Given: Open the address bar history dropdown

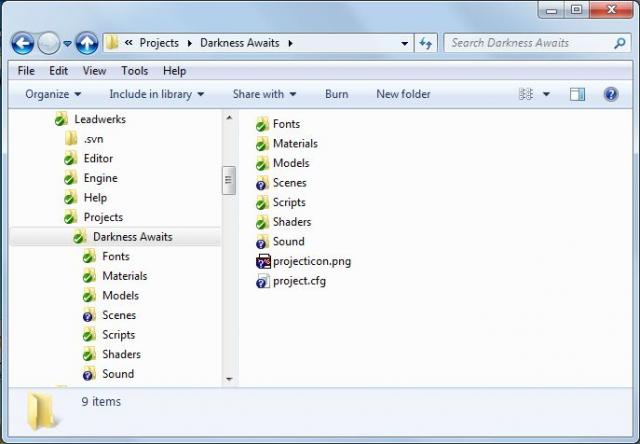Looking at the screenshot, I should [404, 43].
